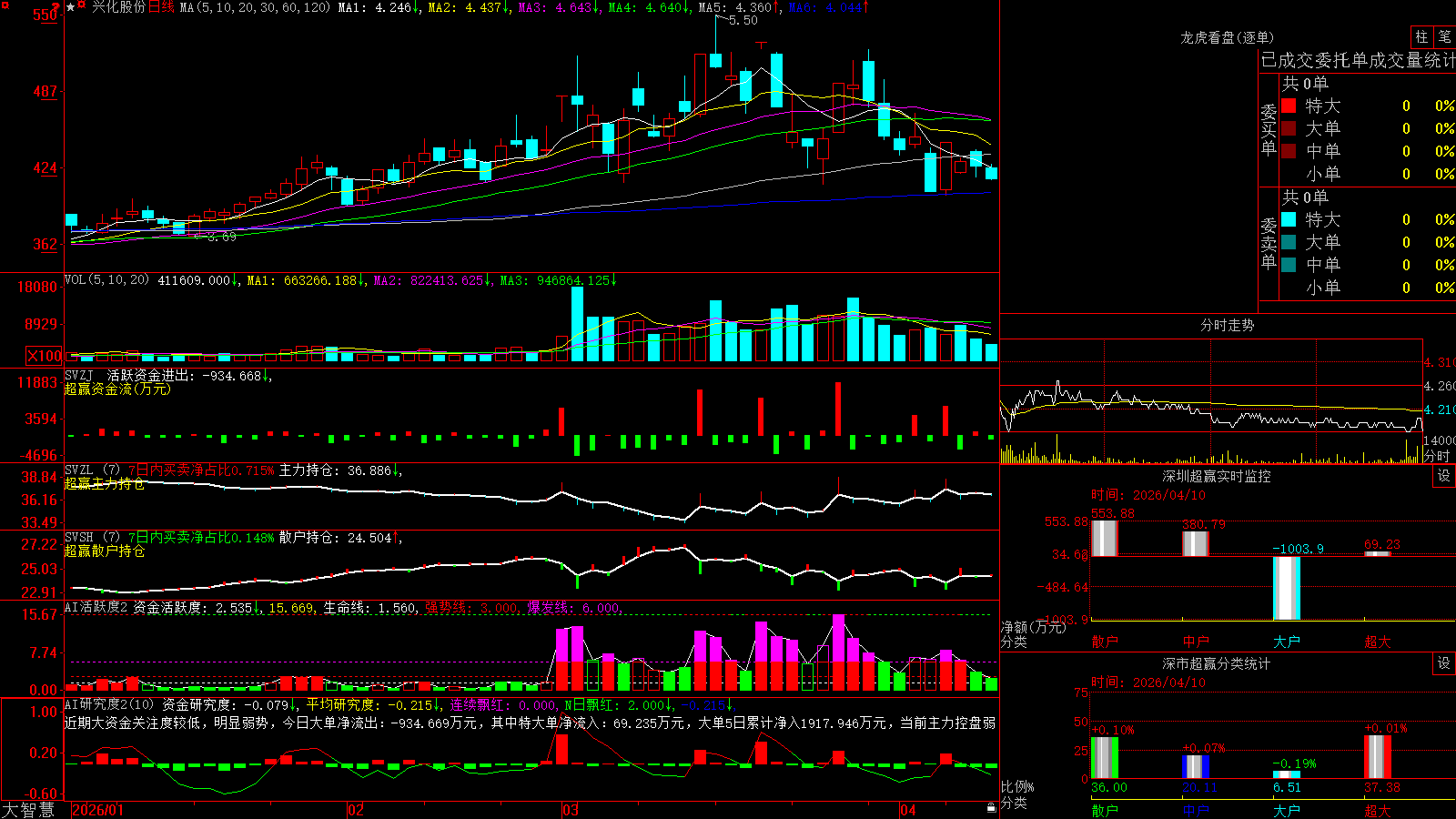Click the 深市超赢分类统计 panel title

tap(1216, 663)
